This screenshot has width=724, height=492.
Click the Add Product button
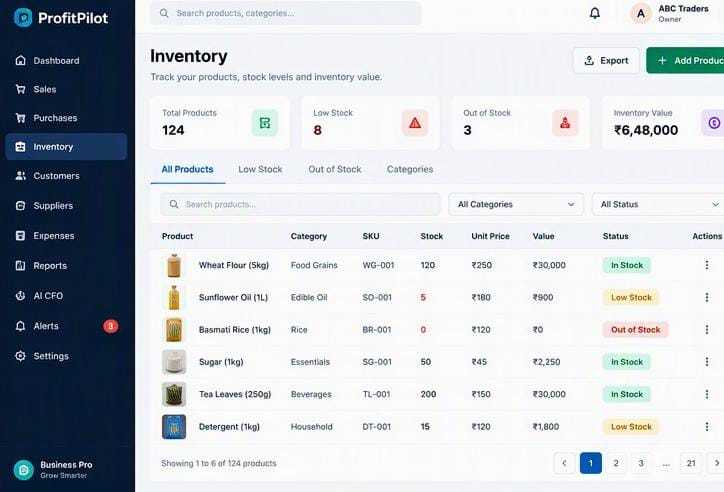(685, 60)
